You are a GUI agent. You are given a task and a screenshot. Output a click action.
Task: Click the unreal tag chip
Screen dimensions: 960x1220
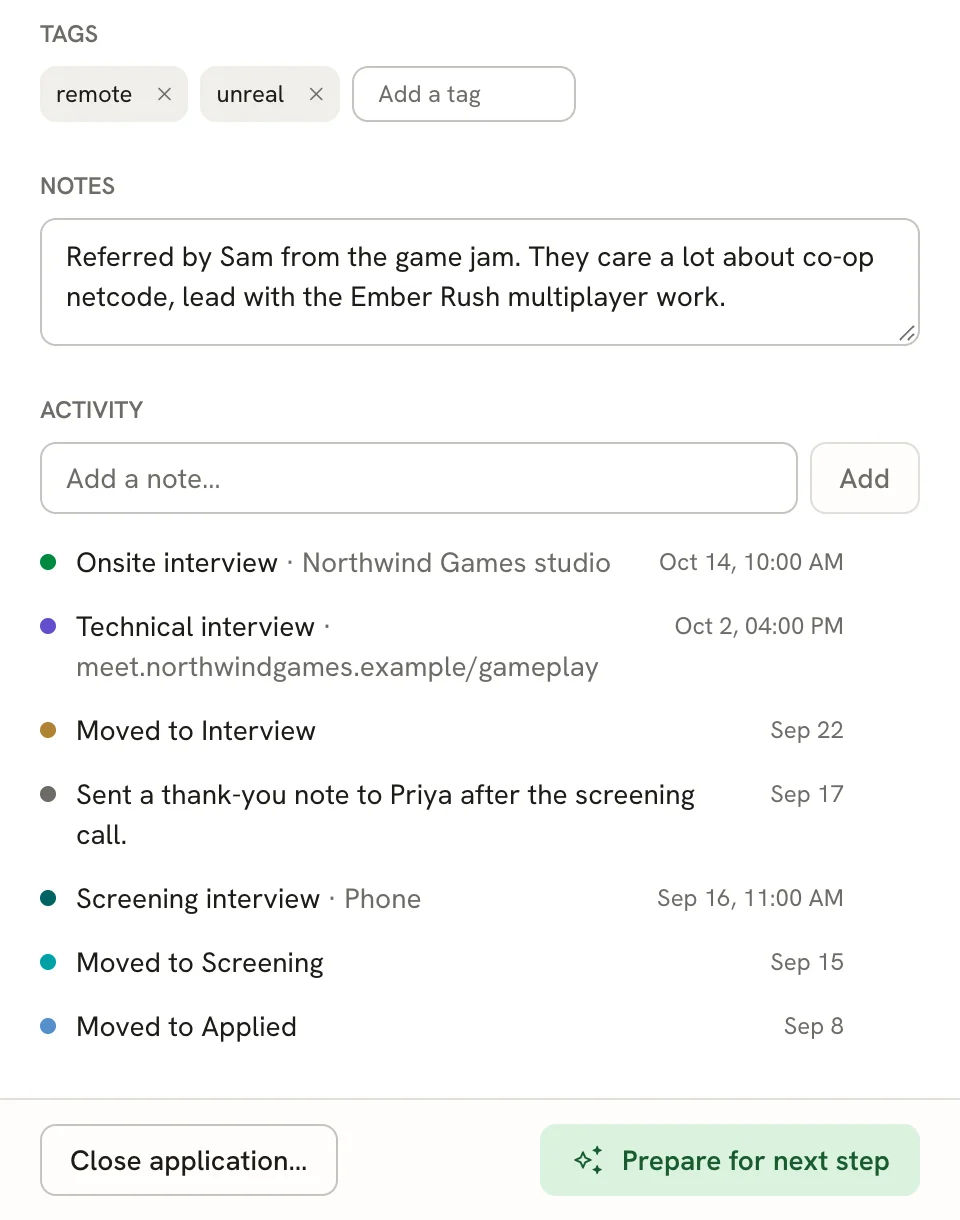click(x=270, y=94)
